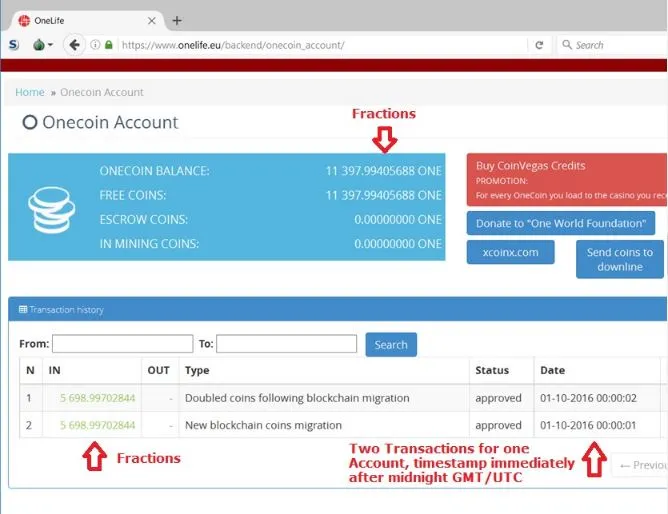Viewport: 668px width, 514px height.
Task: Close the OneLife browser tab
Action: (151, 20)
